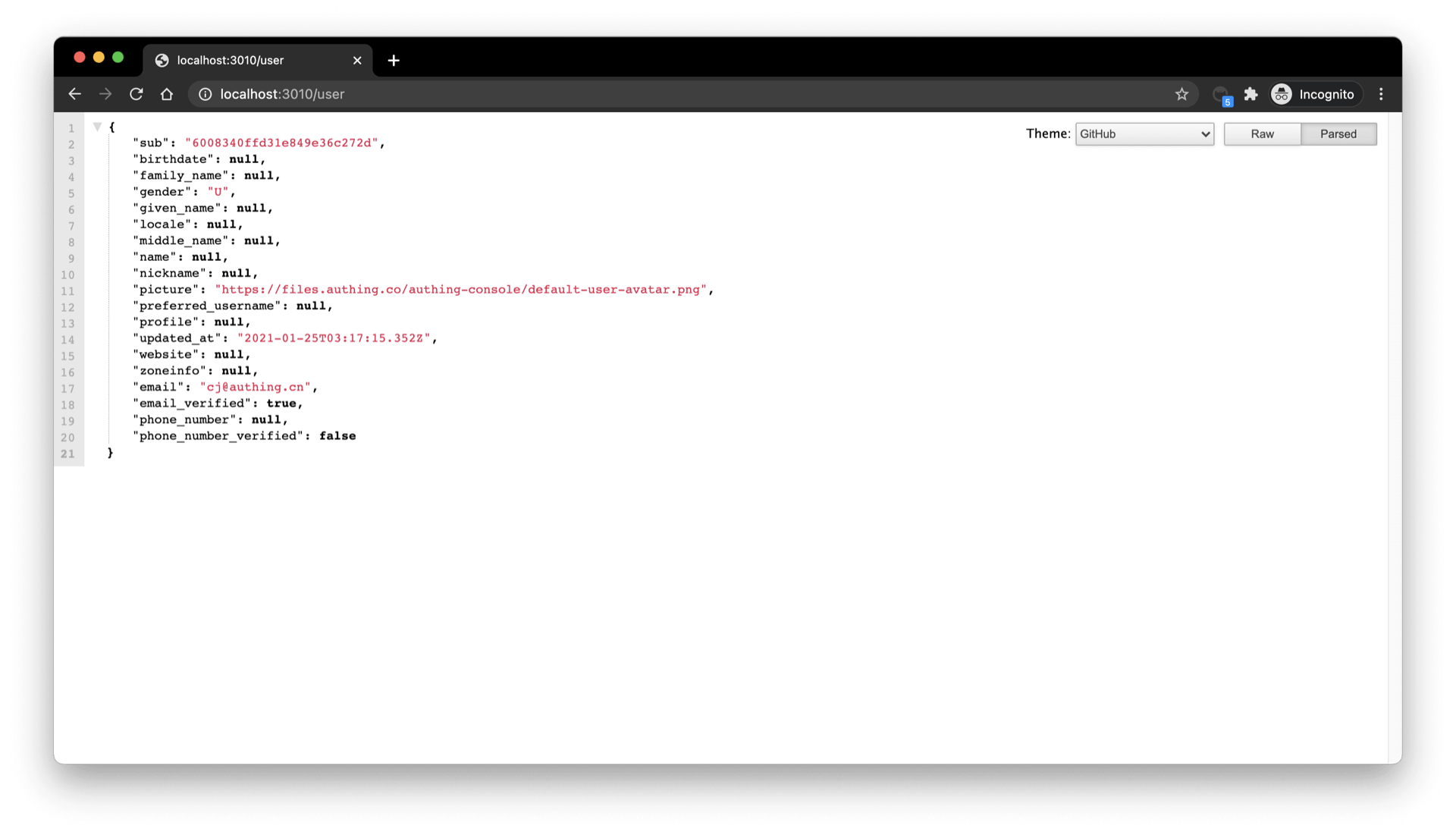Open a new tab with plus button
Image resolution: width=1456 pixels, height=835 pixels.
(394, 61)
